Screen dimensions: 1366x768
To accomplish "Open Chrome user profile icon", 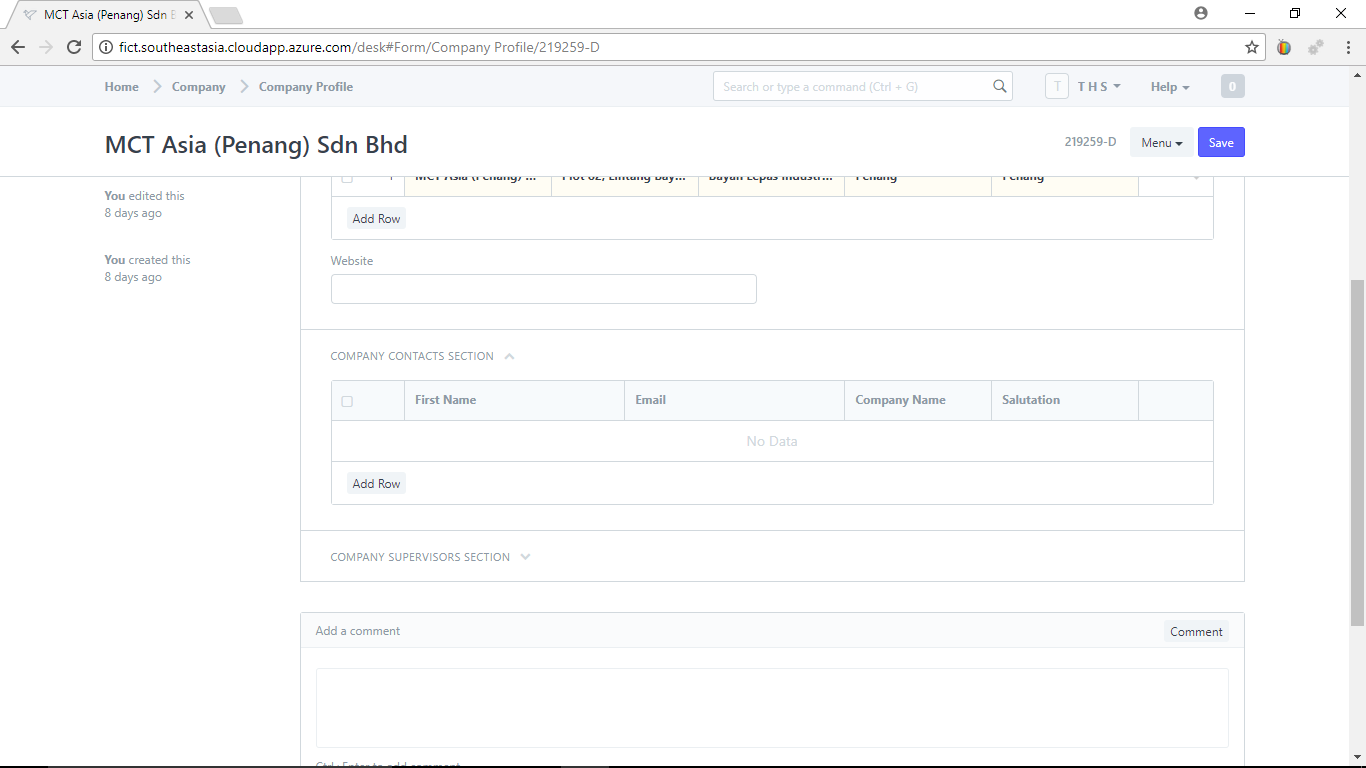I will 1201,13.
